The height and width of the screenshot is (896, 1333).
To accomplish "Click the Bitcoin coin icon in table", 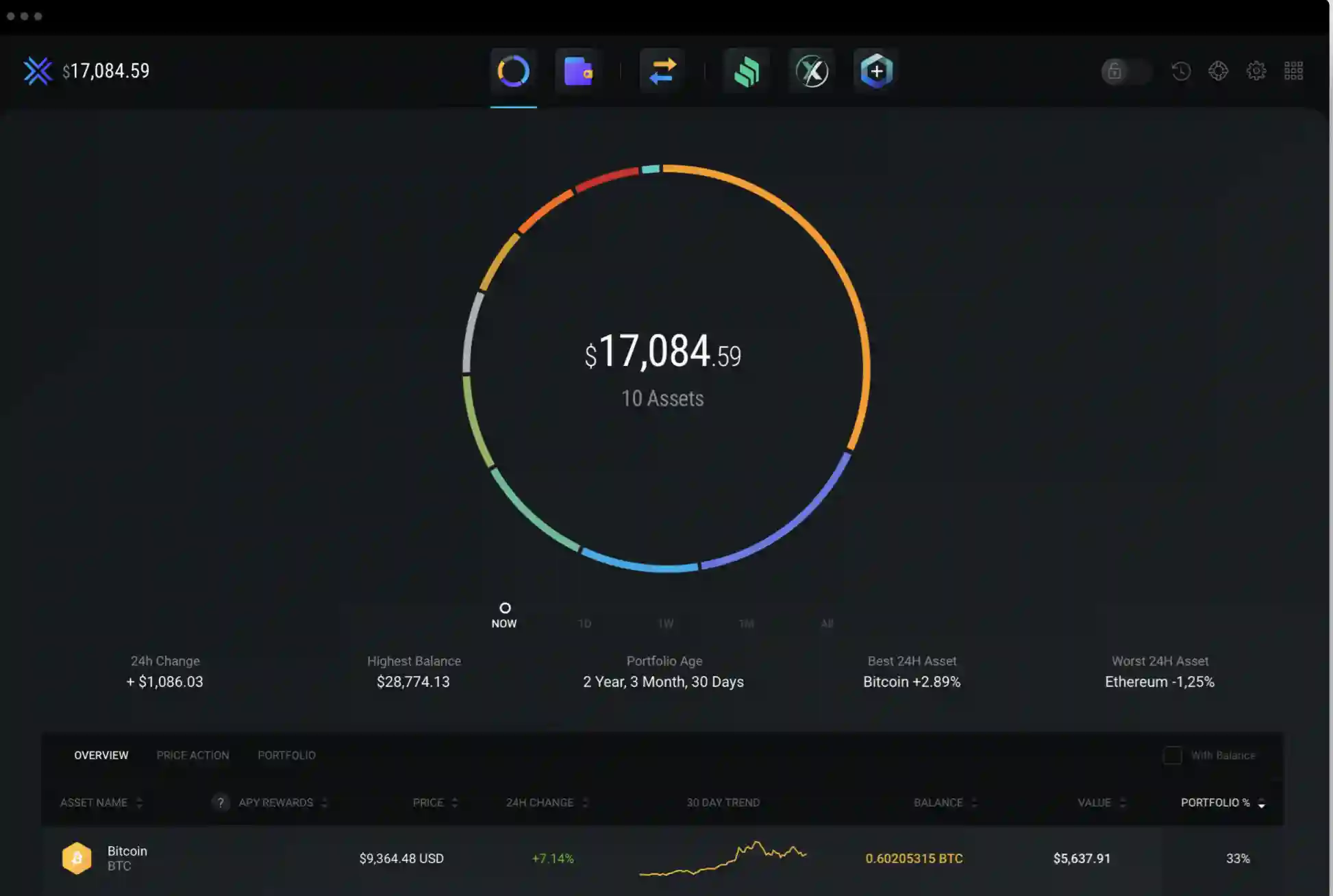I will click(77, 858).
